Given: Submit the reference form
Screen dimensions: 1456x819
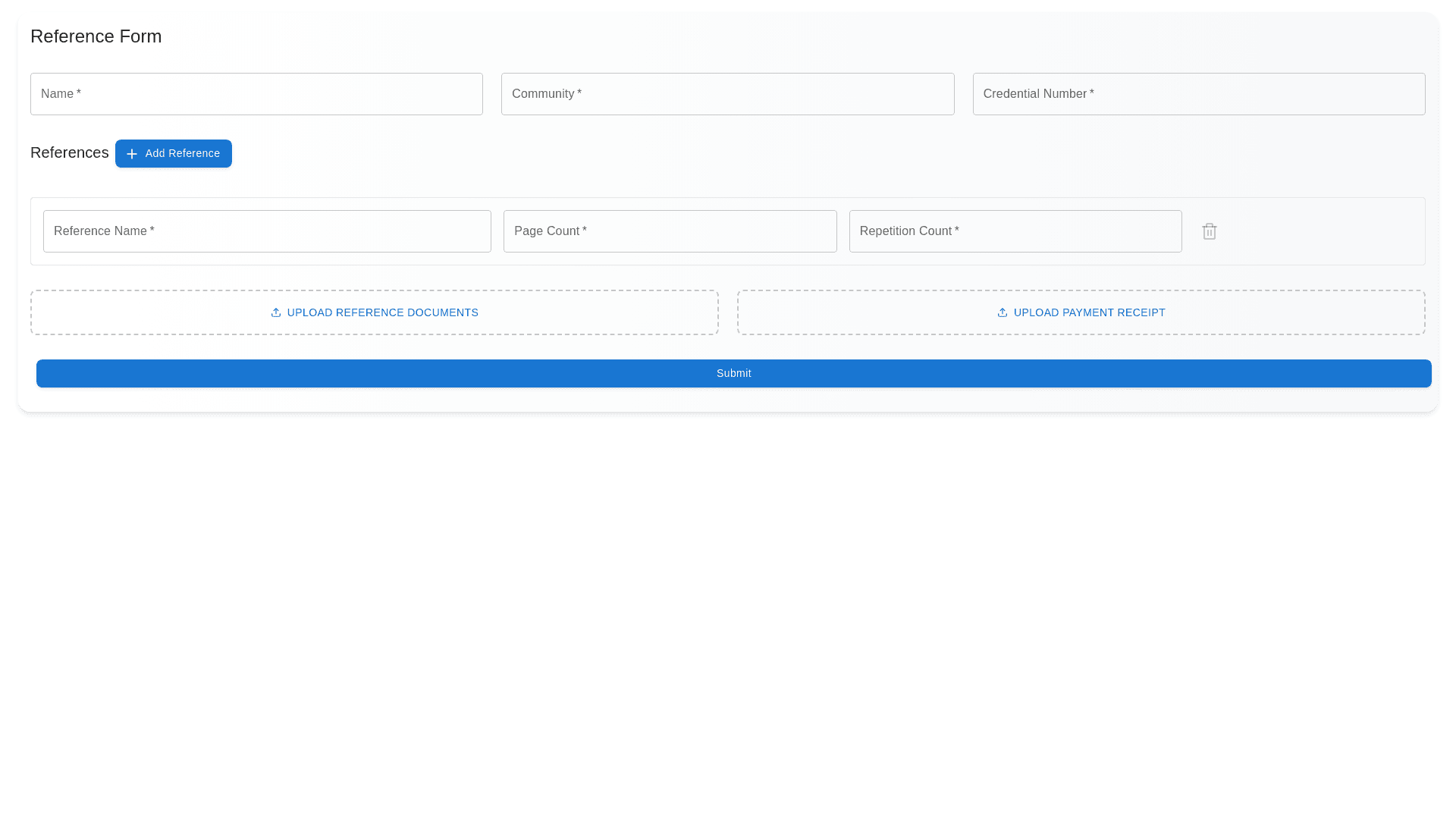Looking at the screenshot, I should (733, 373).
